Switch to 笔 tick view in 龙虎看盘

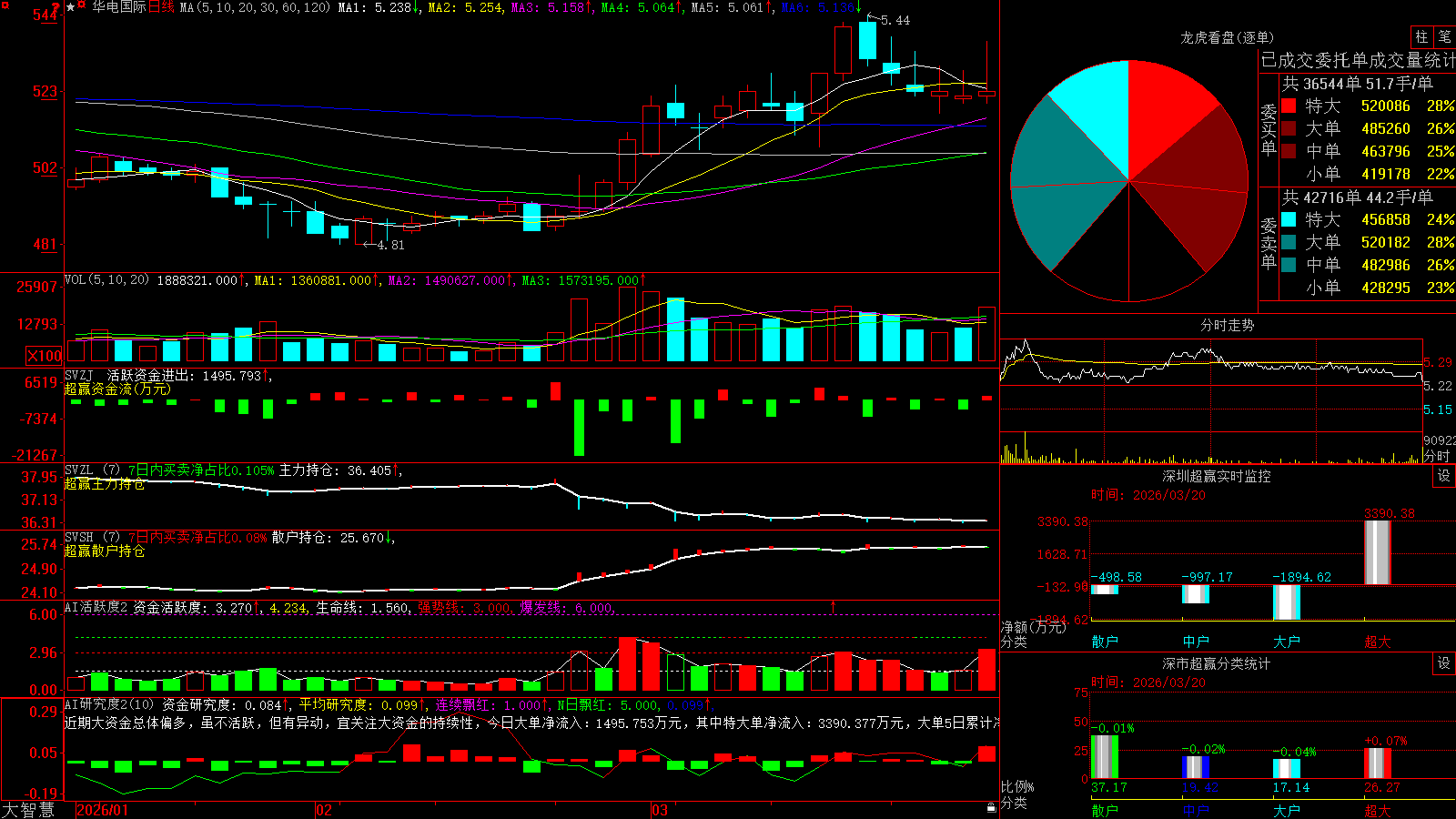1444,36
